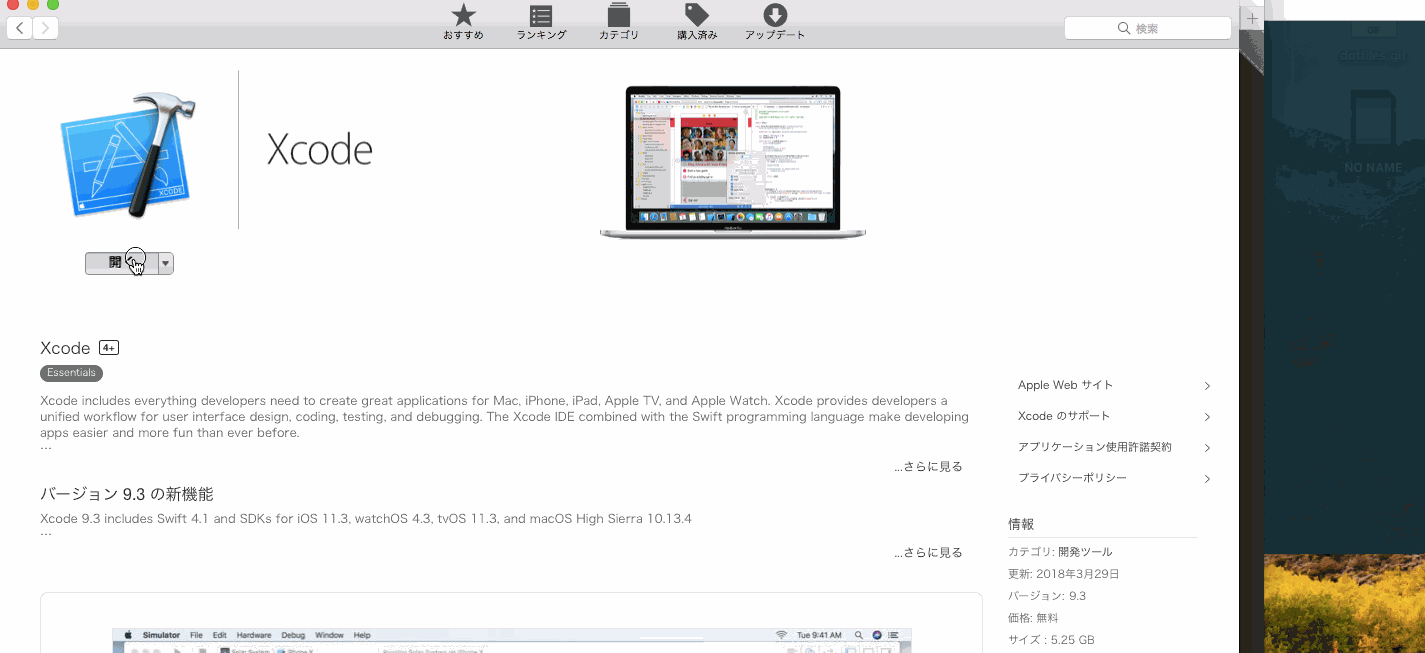Click the 'サイズ: 5.25 GB' info line
Viewport: 1425px width, 653px height.
click(1051, 640)
